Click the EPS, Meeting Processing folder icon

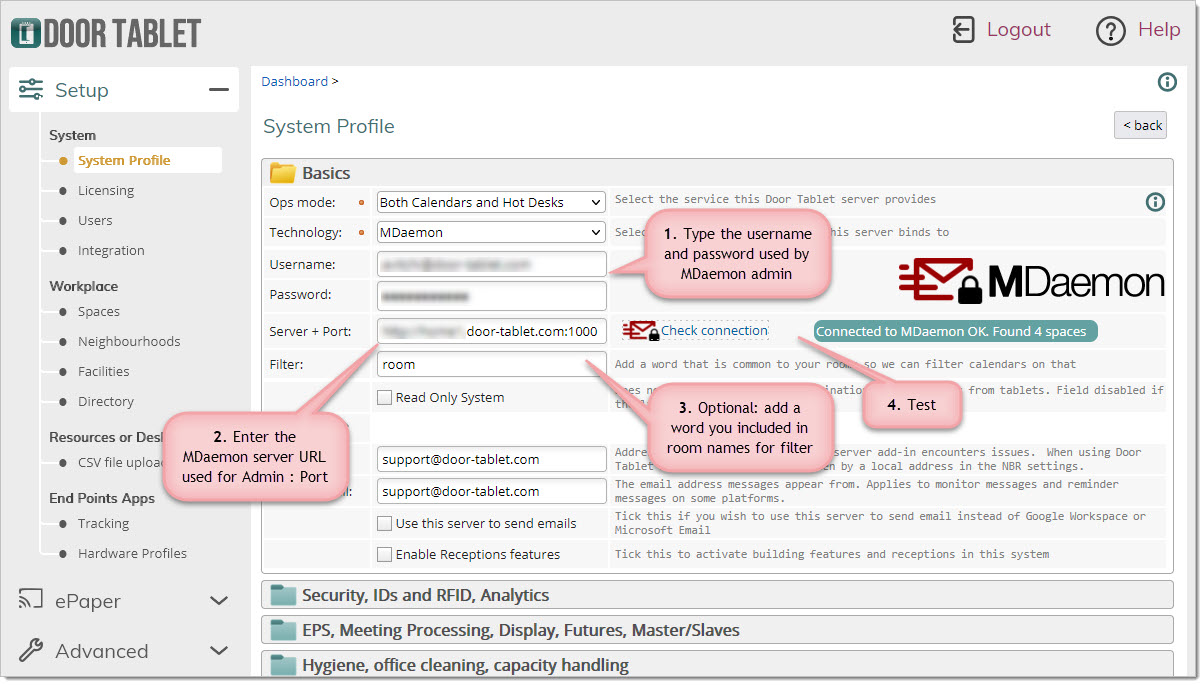285,630
